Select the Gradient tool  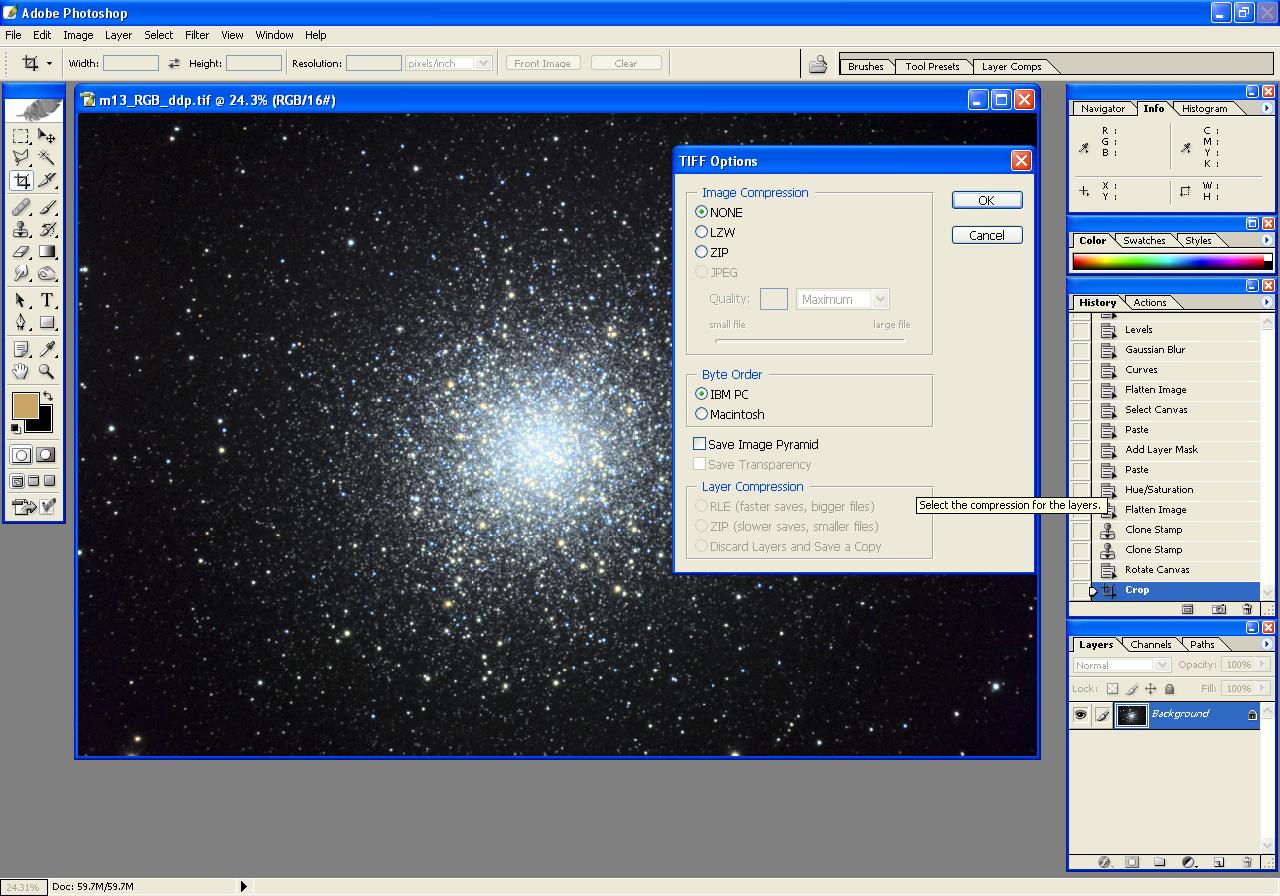47,252
